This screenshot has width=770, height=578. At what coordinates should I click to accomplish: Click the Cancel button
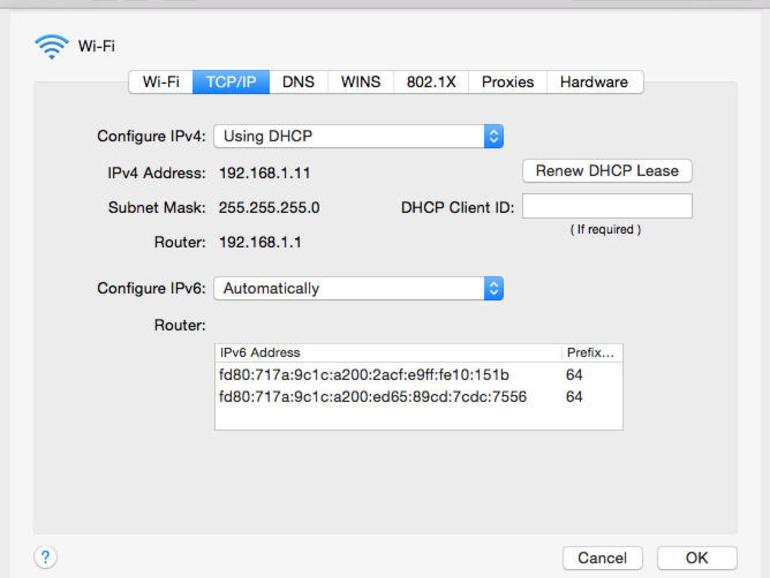(x=603, y=558)
